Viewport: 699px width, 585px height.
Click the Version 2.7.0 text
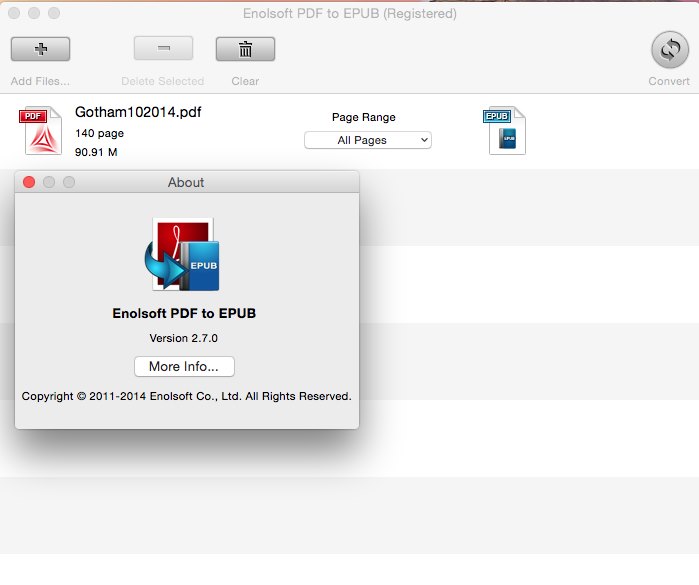click(x=184, y=338)
